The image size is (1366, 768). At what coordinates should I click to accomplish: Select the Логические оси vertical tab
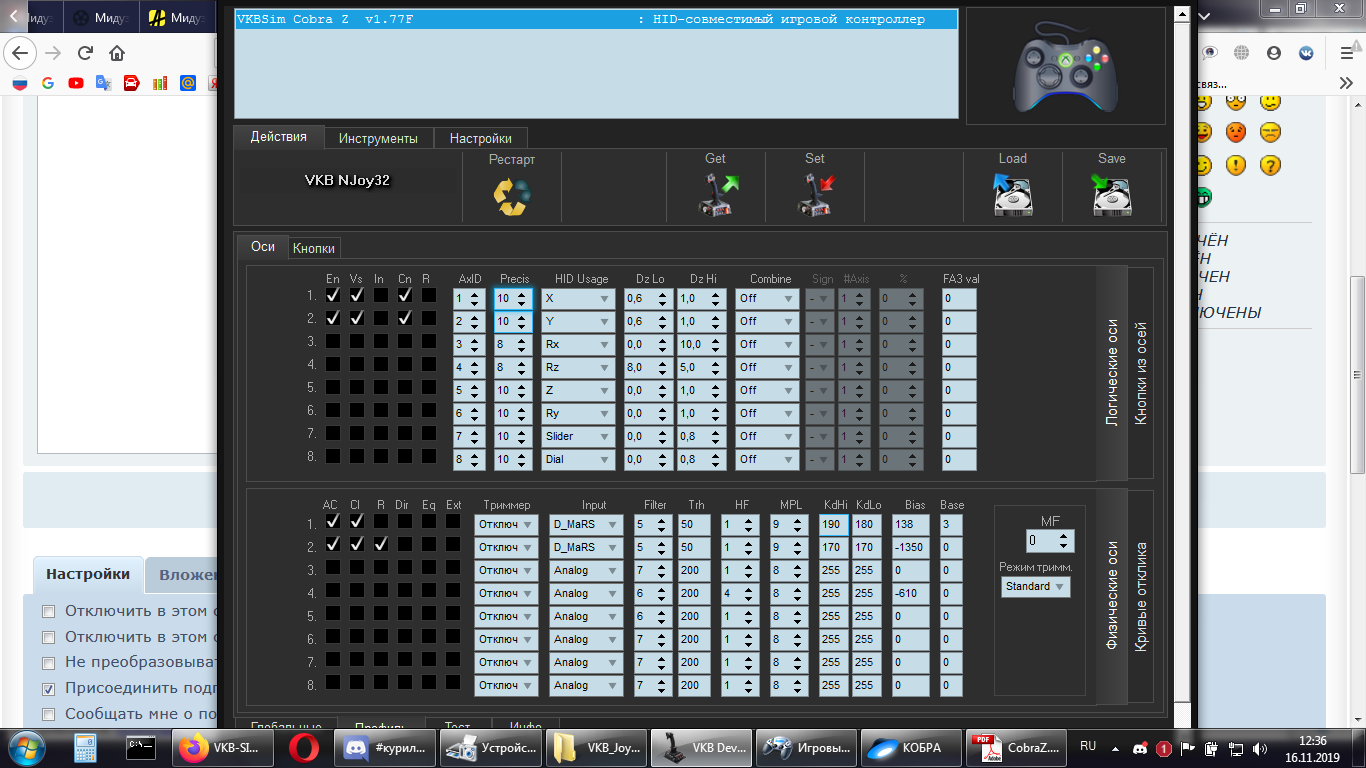1112,373
